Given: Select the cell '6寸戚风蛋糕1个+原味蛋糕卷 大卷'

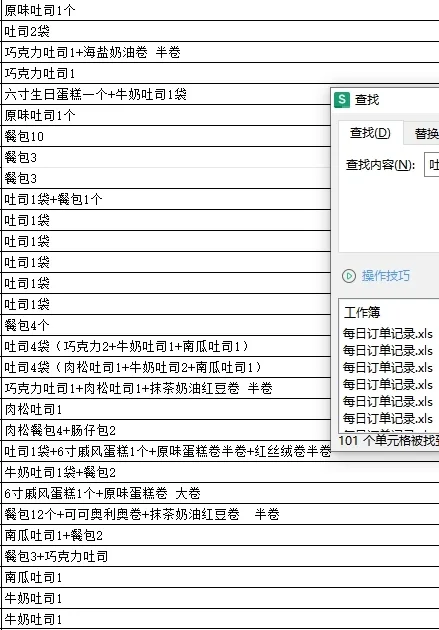Looking at the screenshot, I should tap(220, 493).
